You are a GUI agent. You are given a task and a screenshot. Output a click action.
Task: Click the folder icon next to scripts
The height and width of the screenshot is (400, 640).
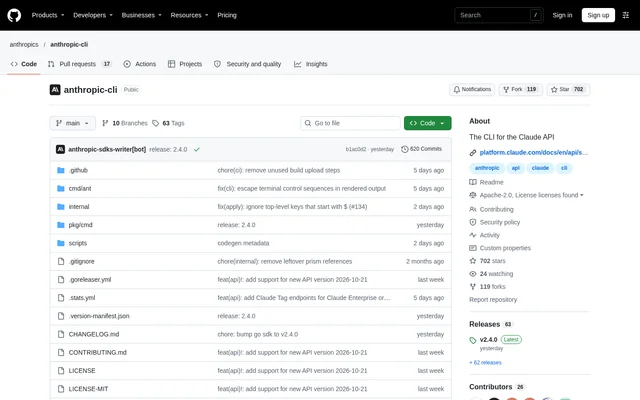pos(61,243)
